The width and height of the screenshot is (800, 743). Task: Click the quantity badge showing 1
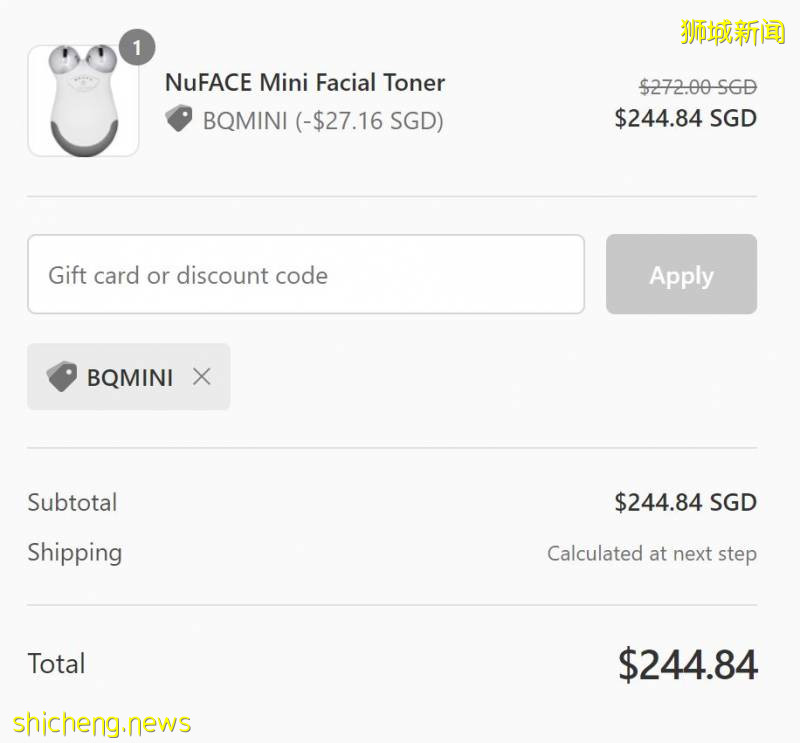click(x=137, y=47)
